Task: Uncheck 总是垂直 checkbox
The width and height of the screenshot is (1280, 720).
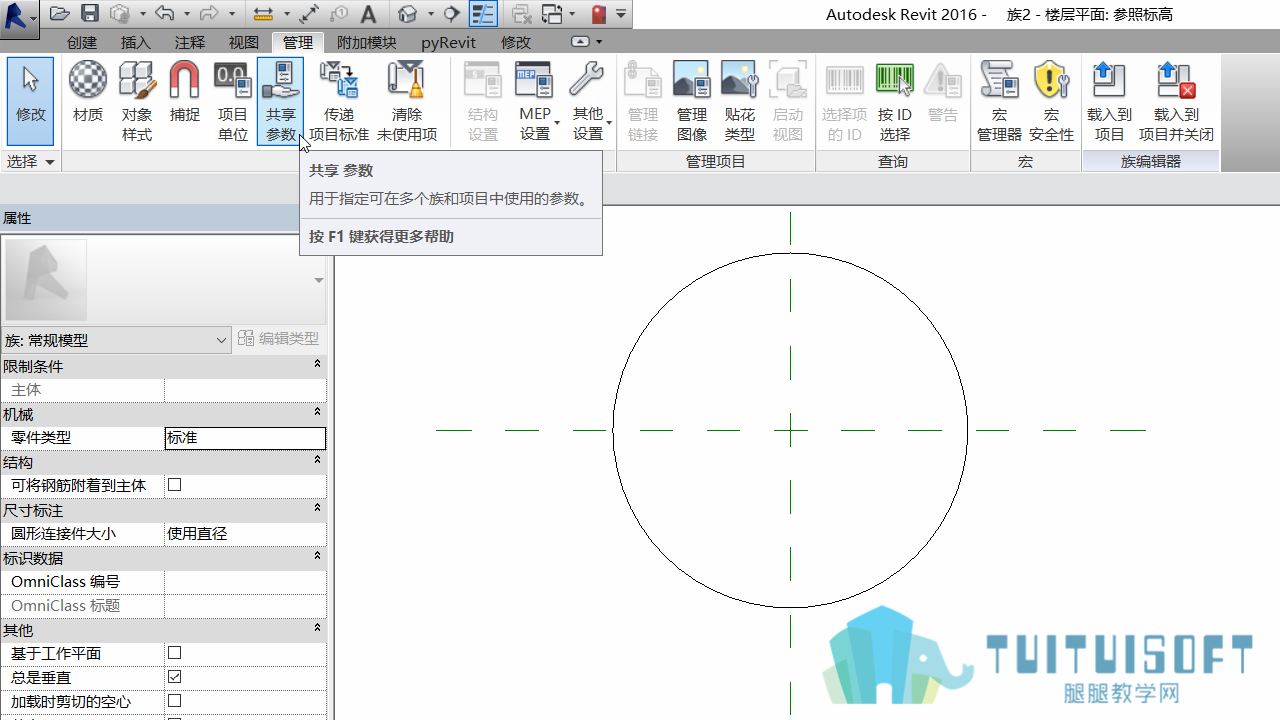Action: [175, 677]
